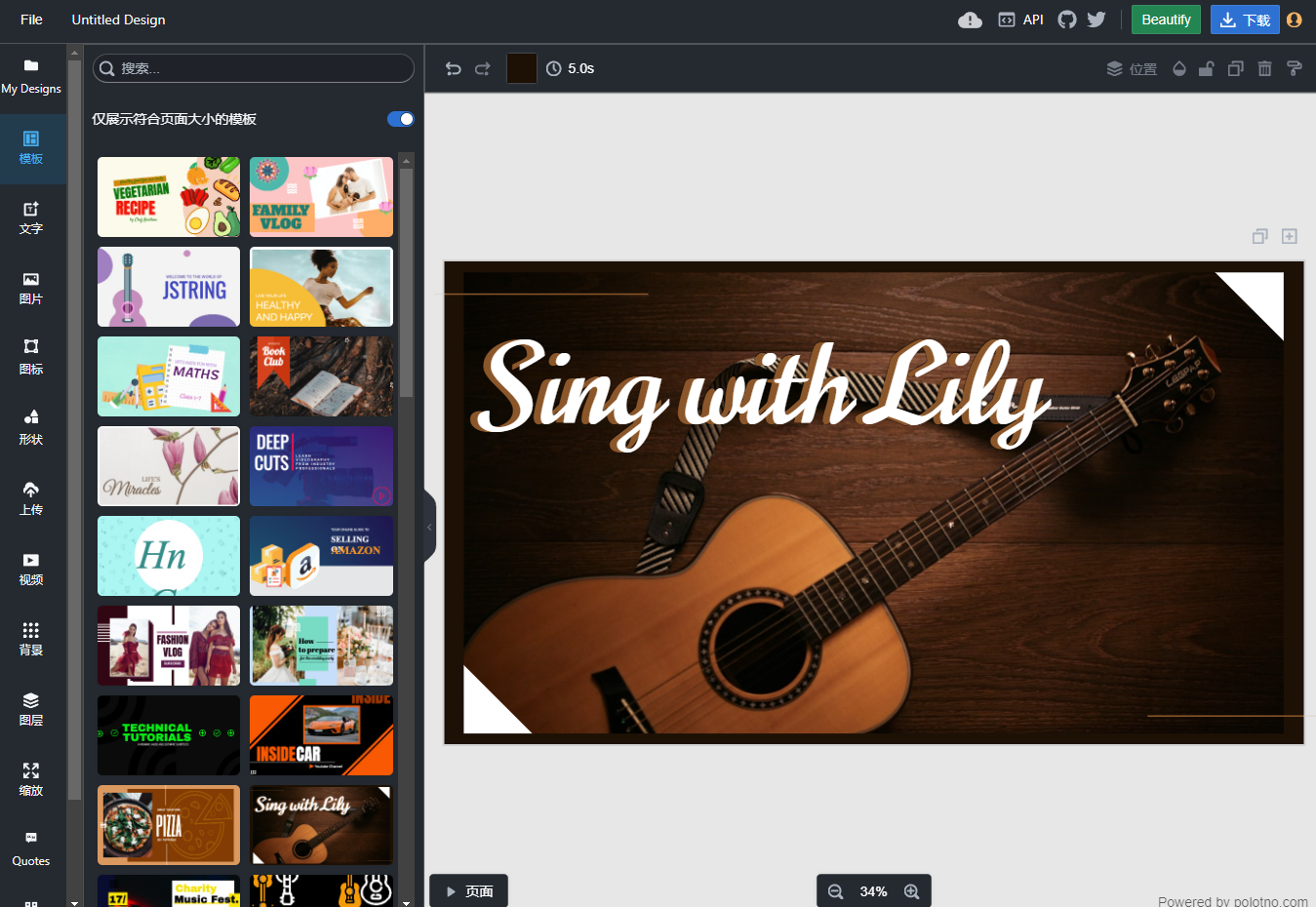This screenshot has height=907, width=1316.
Task: Select the Deep Cuts template
Action: (321, 466)
